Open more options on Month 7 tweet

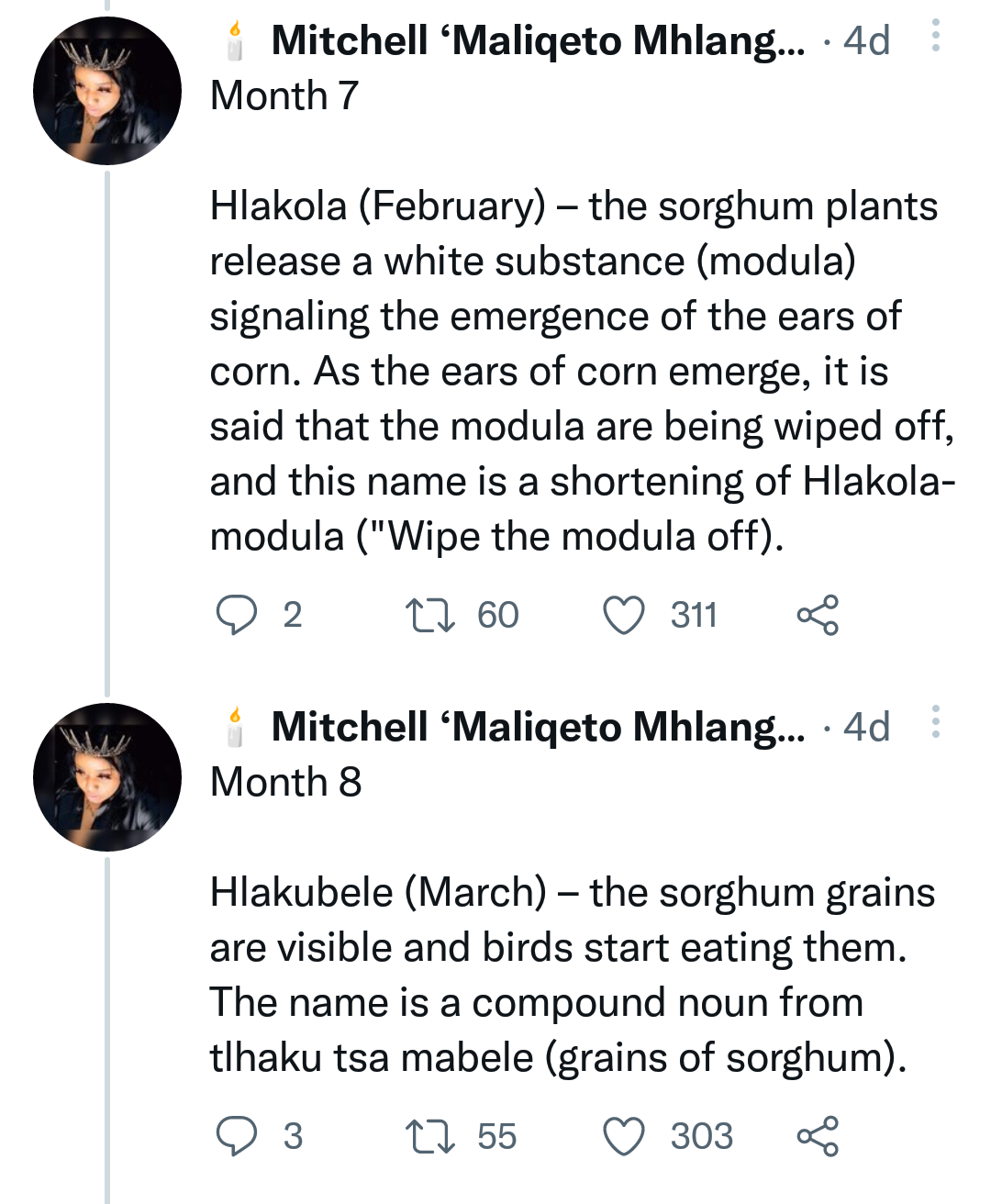(x=935, y=37)
